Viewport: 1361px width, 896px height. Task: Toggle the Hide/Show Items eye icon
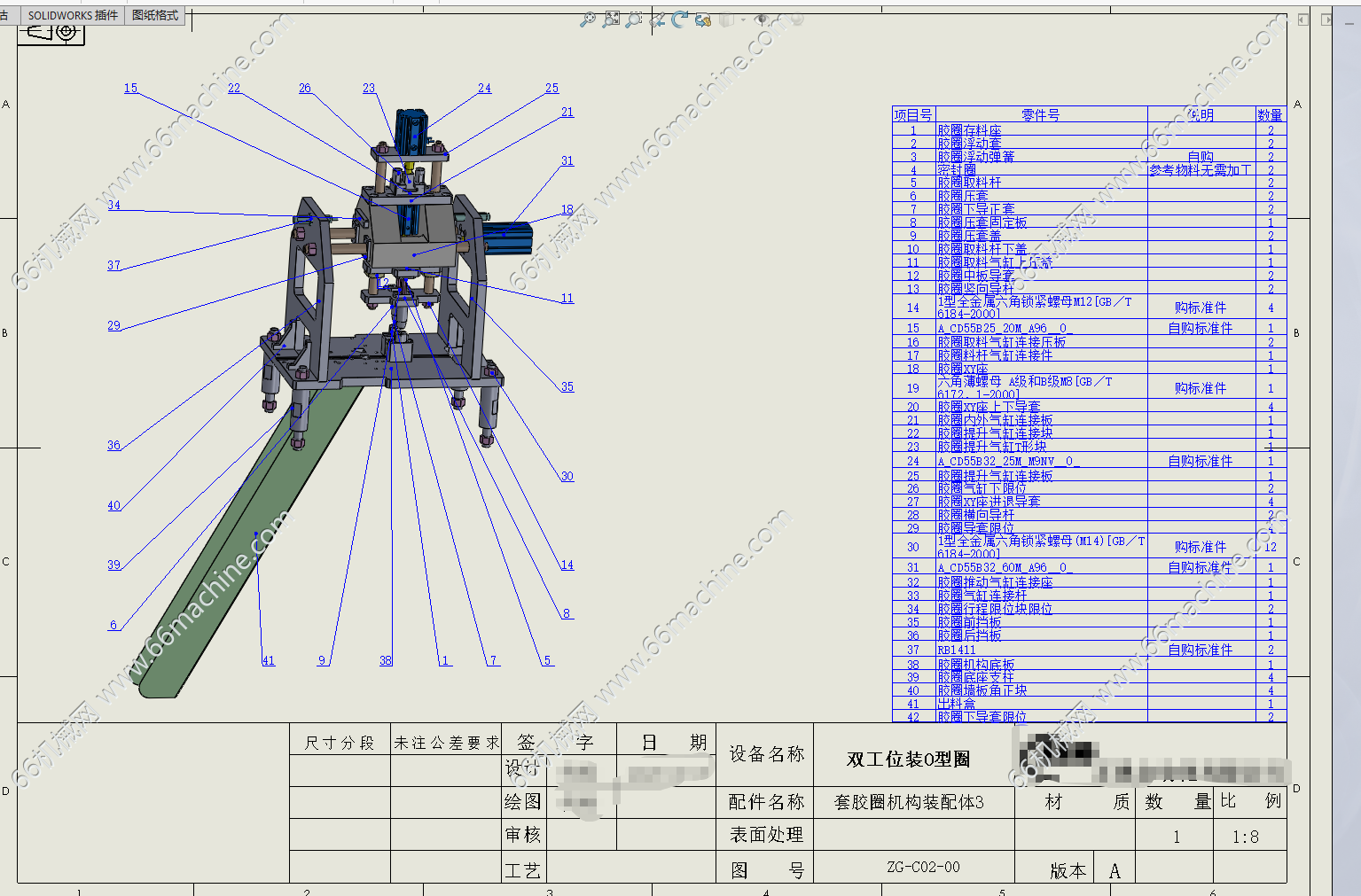tap(763, 19)
